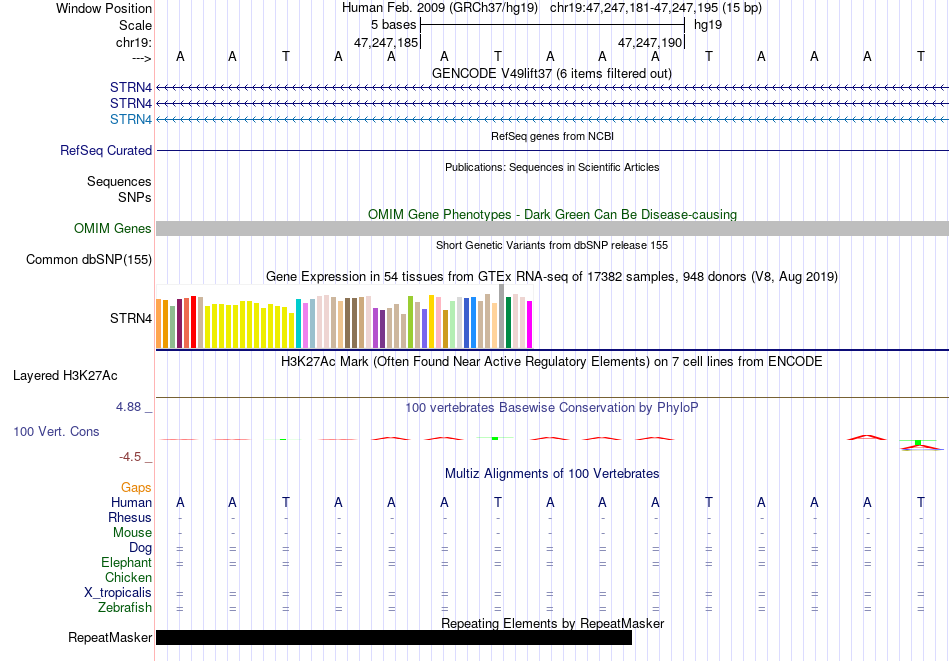Click the Layered H3K27Ac track label
Screen dimensions: 950x661
(x=65, y=376)
